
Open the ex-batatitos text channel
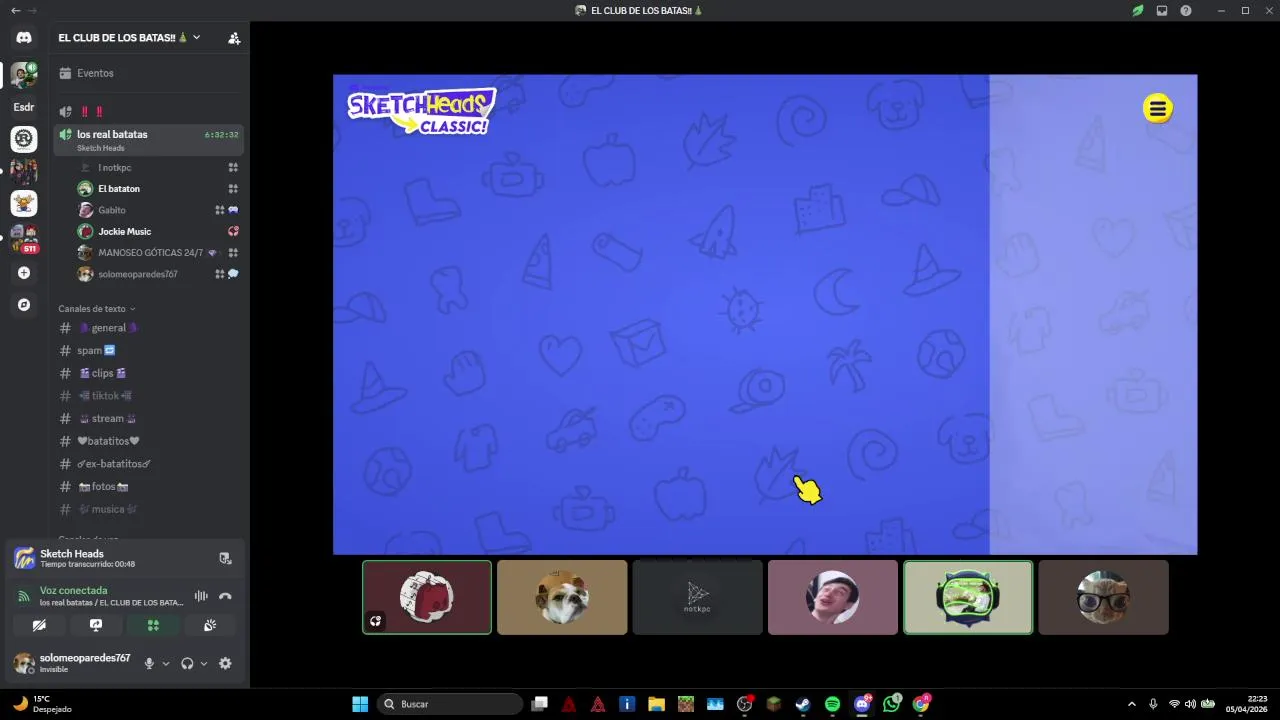(x=149, y=464)
